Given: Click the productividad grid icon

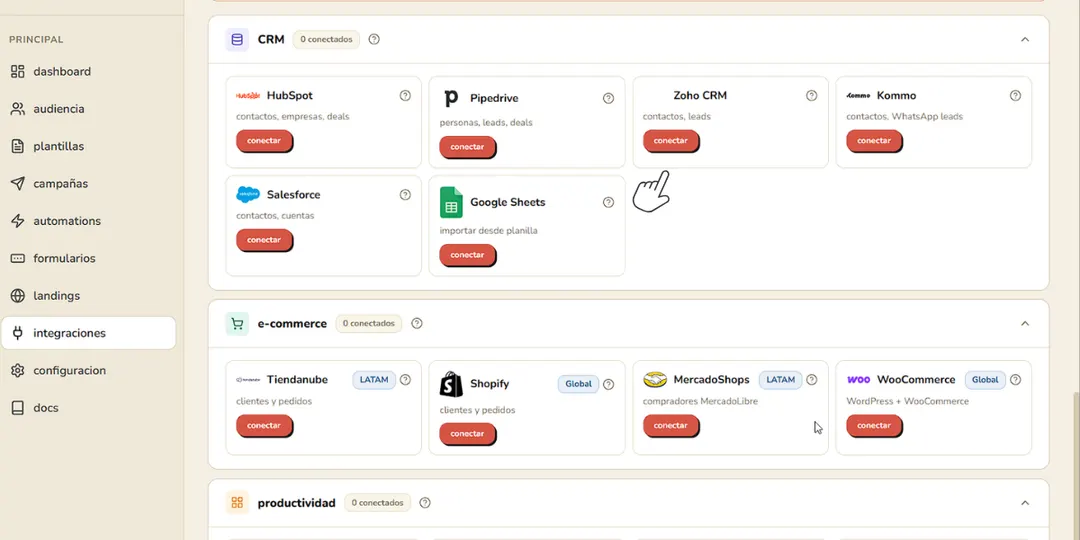Looking at the screenshot, I should click(x=237, y=503).
